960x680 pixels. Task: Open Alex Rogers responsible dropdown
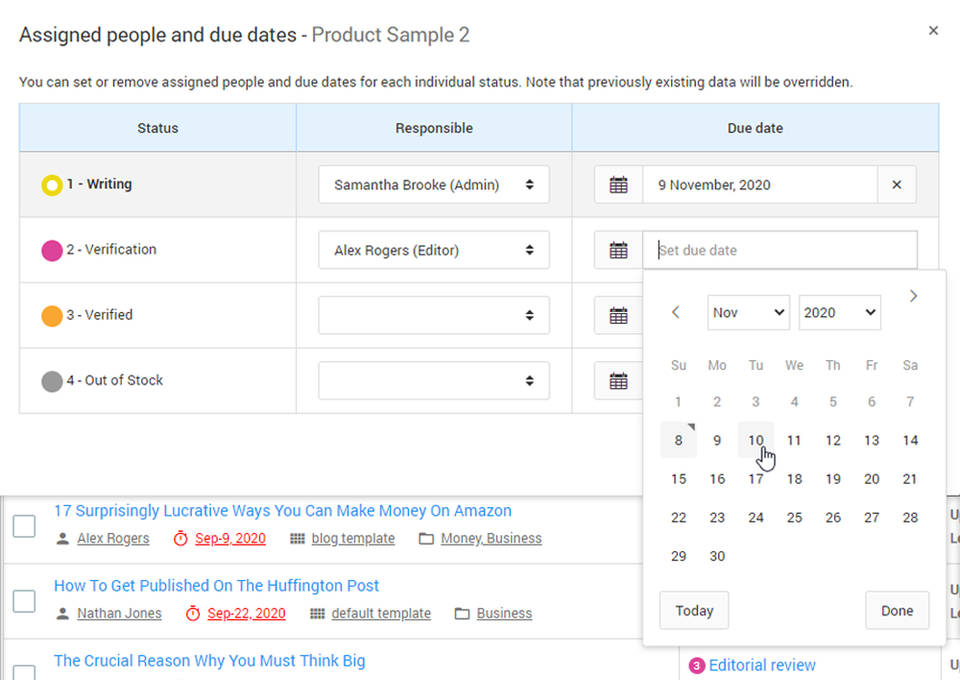(x=433, y=250)
